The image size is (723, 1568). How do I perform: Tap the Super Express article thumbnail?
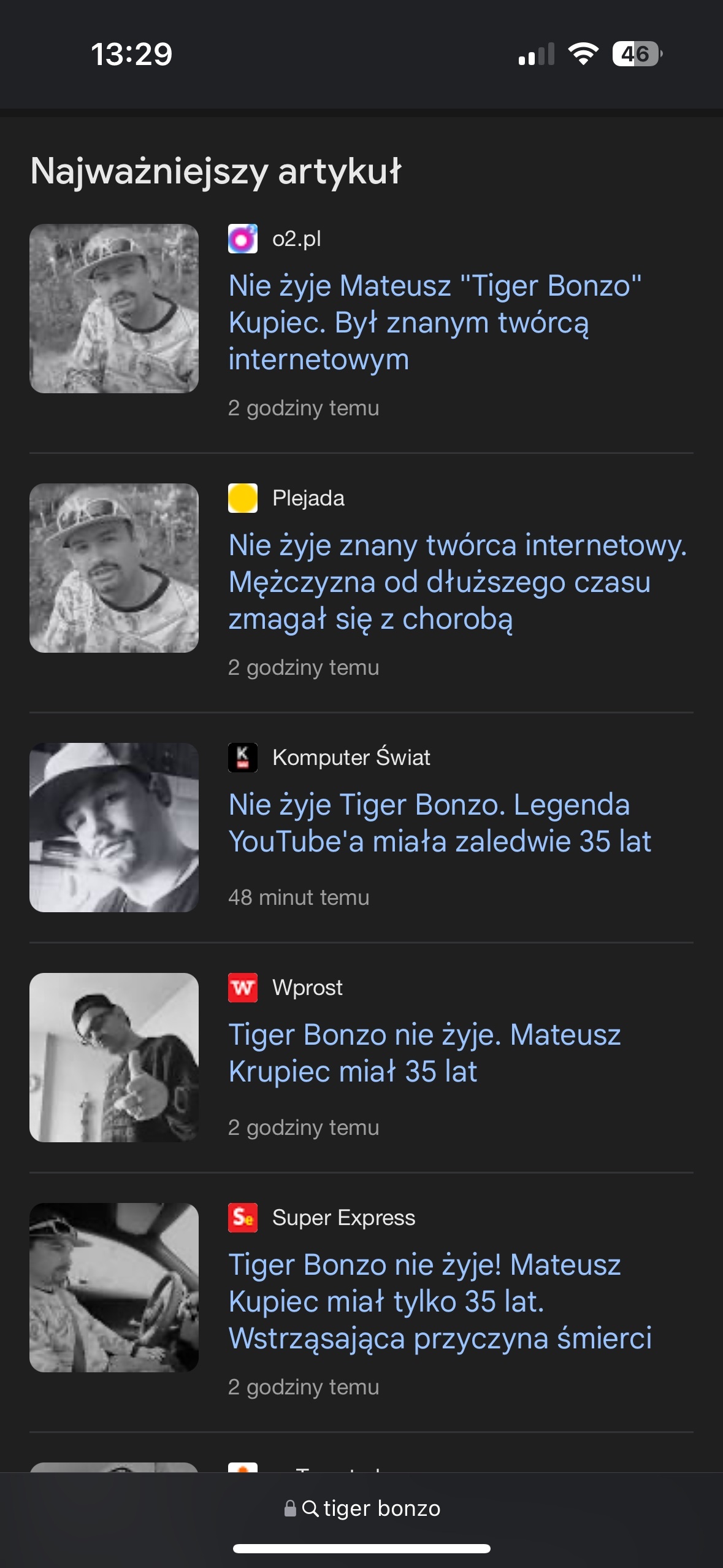tap(114, 1288)
